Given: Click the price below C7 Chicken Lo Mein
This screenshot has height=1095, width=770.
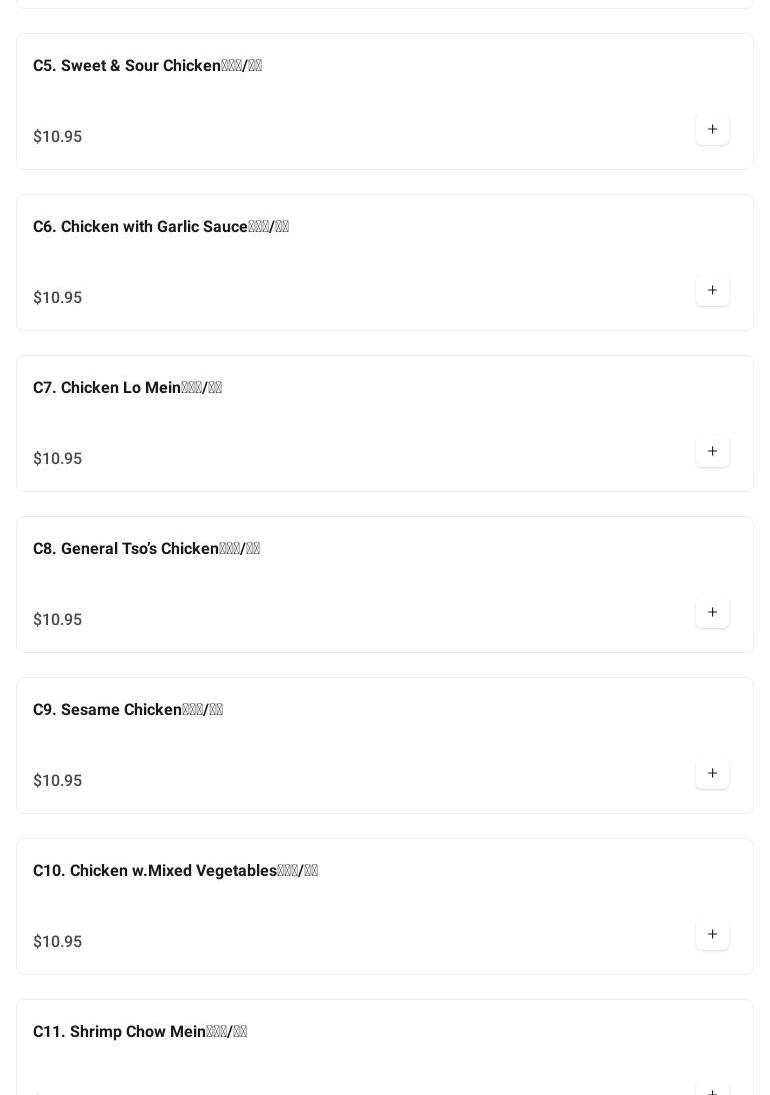Looking at the screenshot, I should [58, 459].
